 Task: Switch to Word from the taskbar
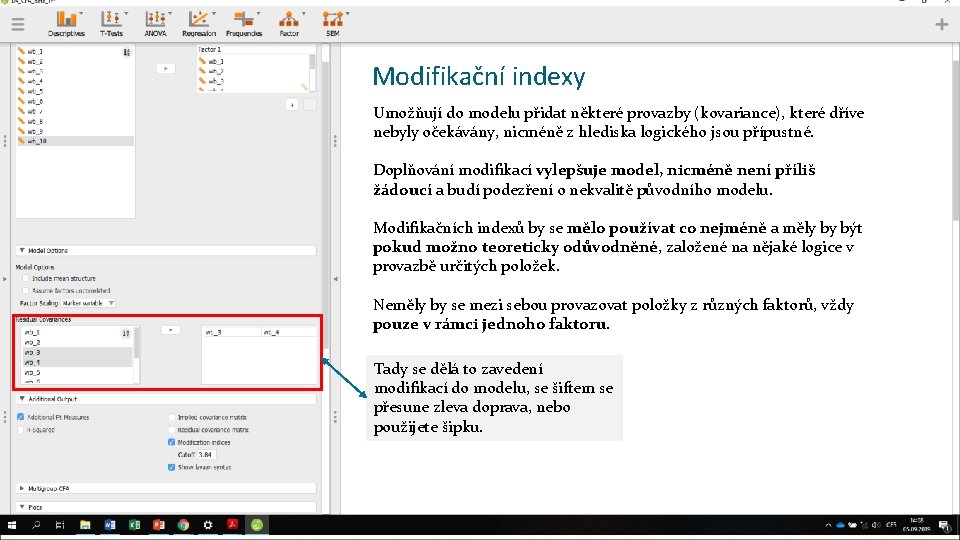point(110,525)
